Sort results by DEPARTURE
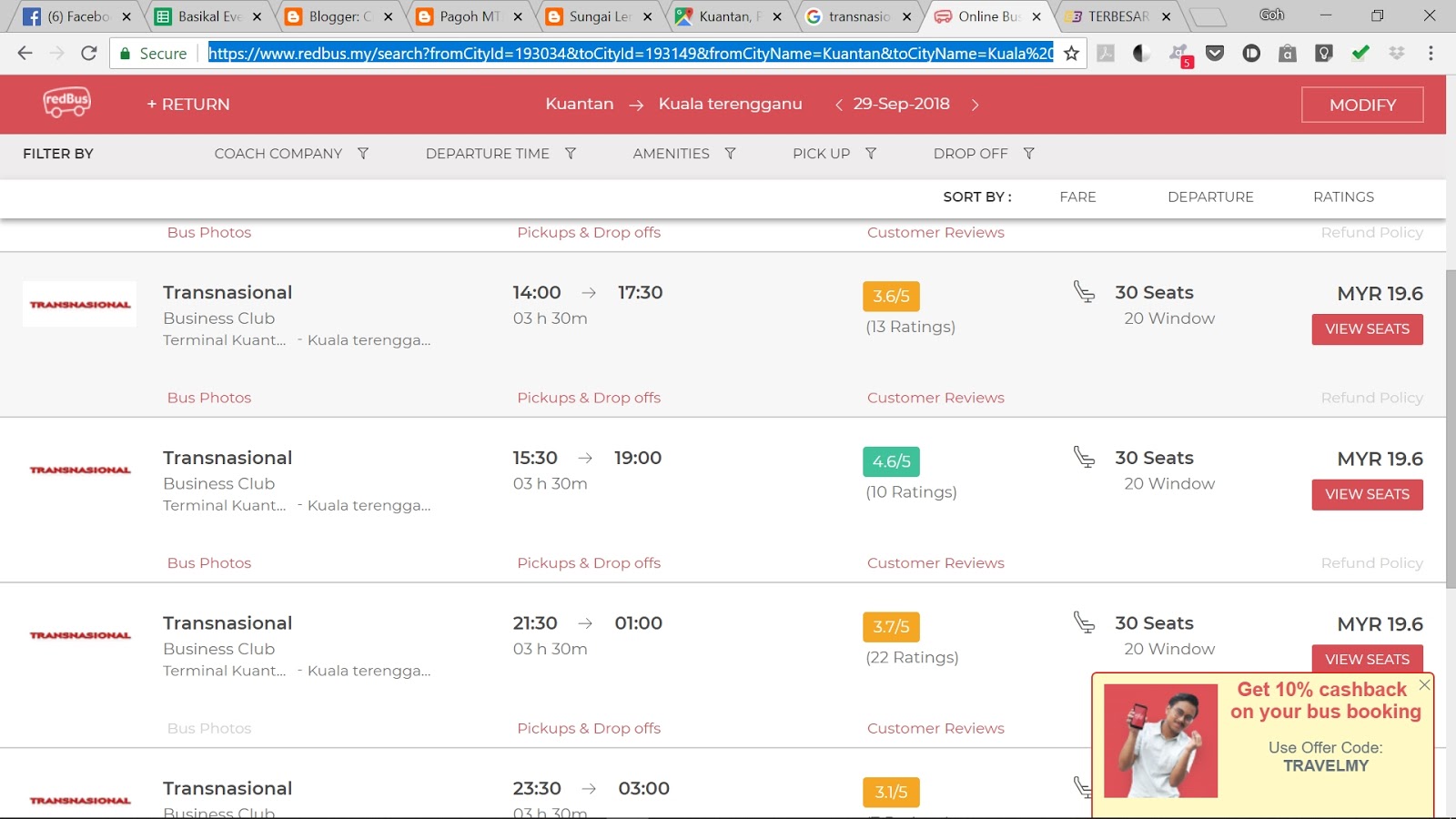The image size is (1456, 819). 1210,197
